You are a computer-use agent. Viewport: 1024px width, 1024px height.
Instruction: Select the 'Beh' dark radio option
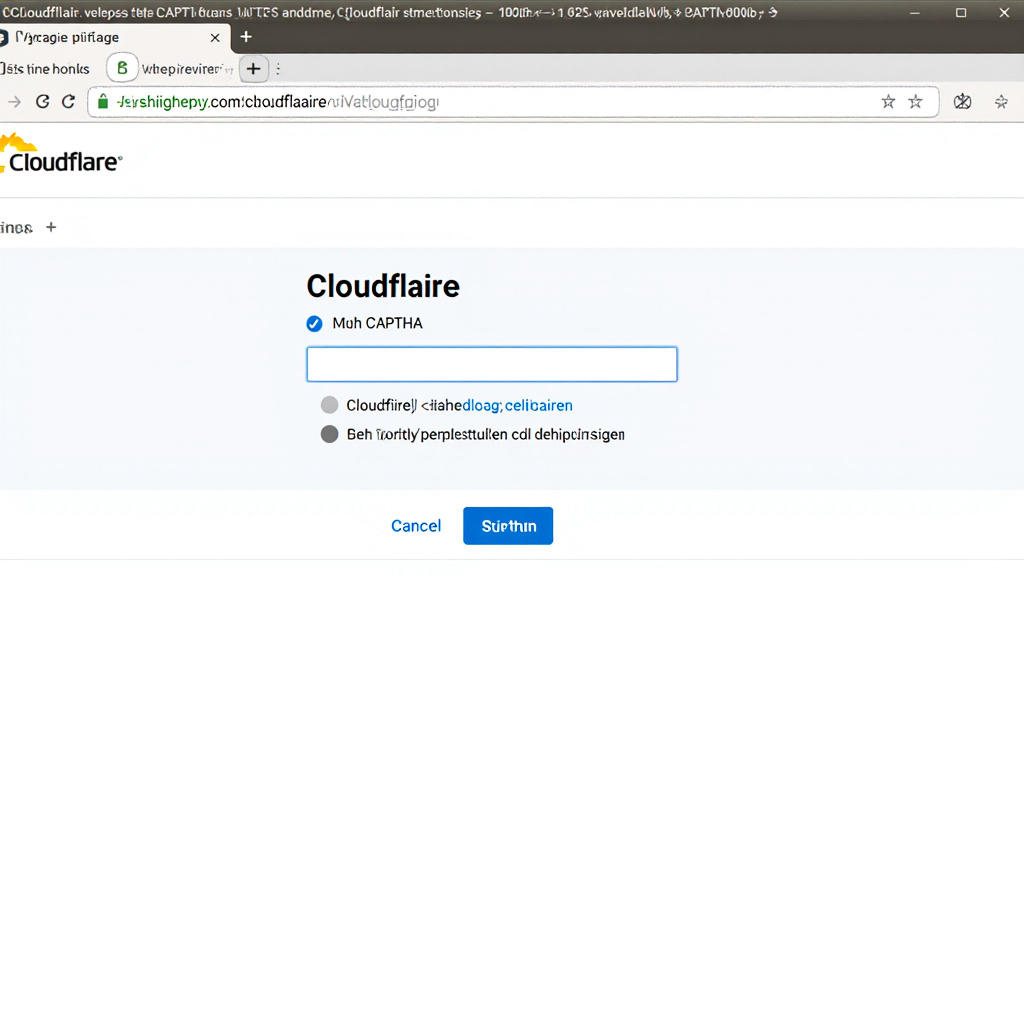coord(329,434)
